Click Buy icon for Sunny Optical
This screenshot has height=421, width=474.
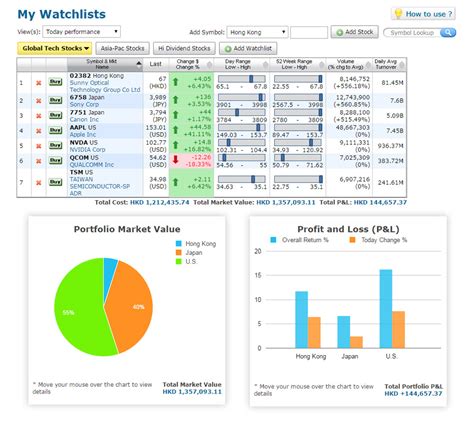(x=55, y=82)
